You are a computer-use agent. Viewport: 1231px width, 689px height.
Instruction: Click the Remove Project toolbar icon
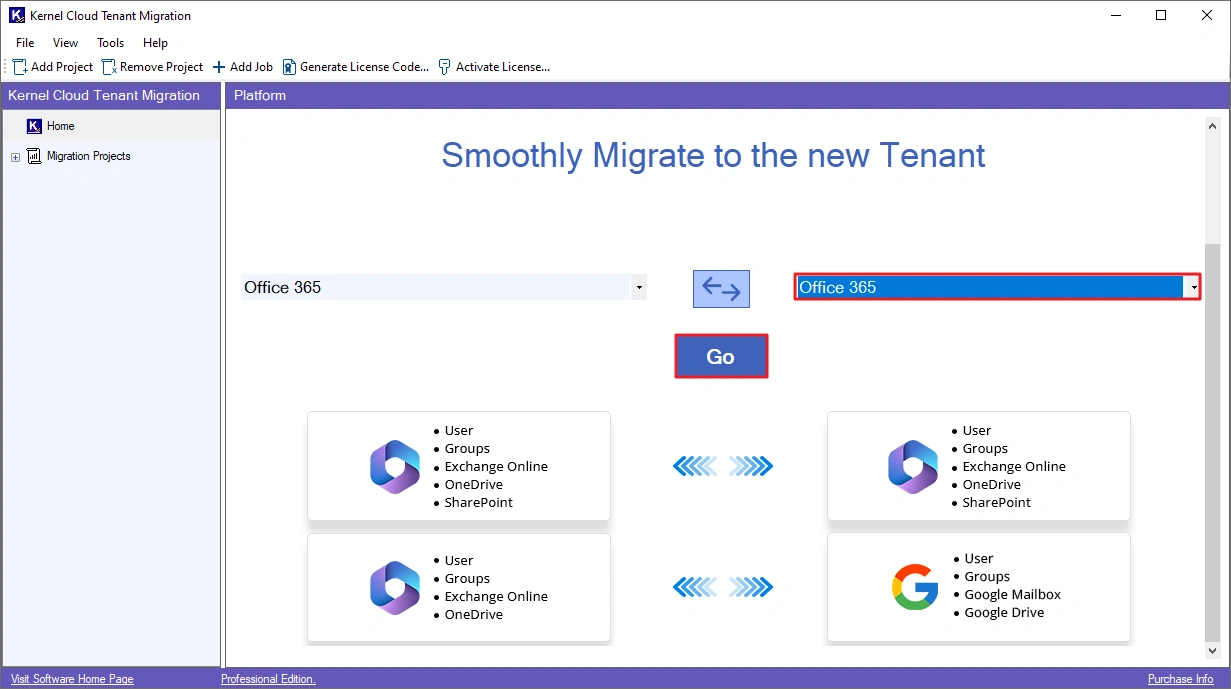pyautogui.click(x=109, y=67)
